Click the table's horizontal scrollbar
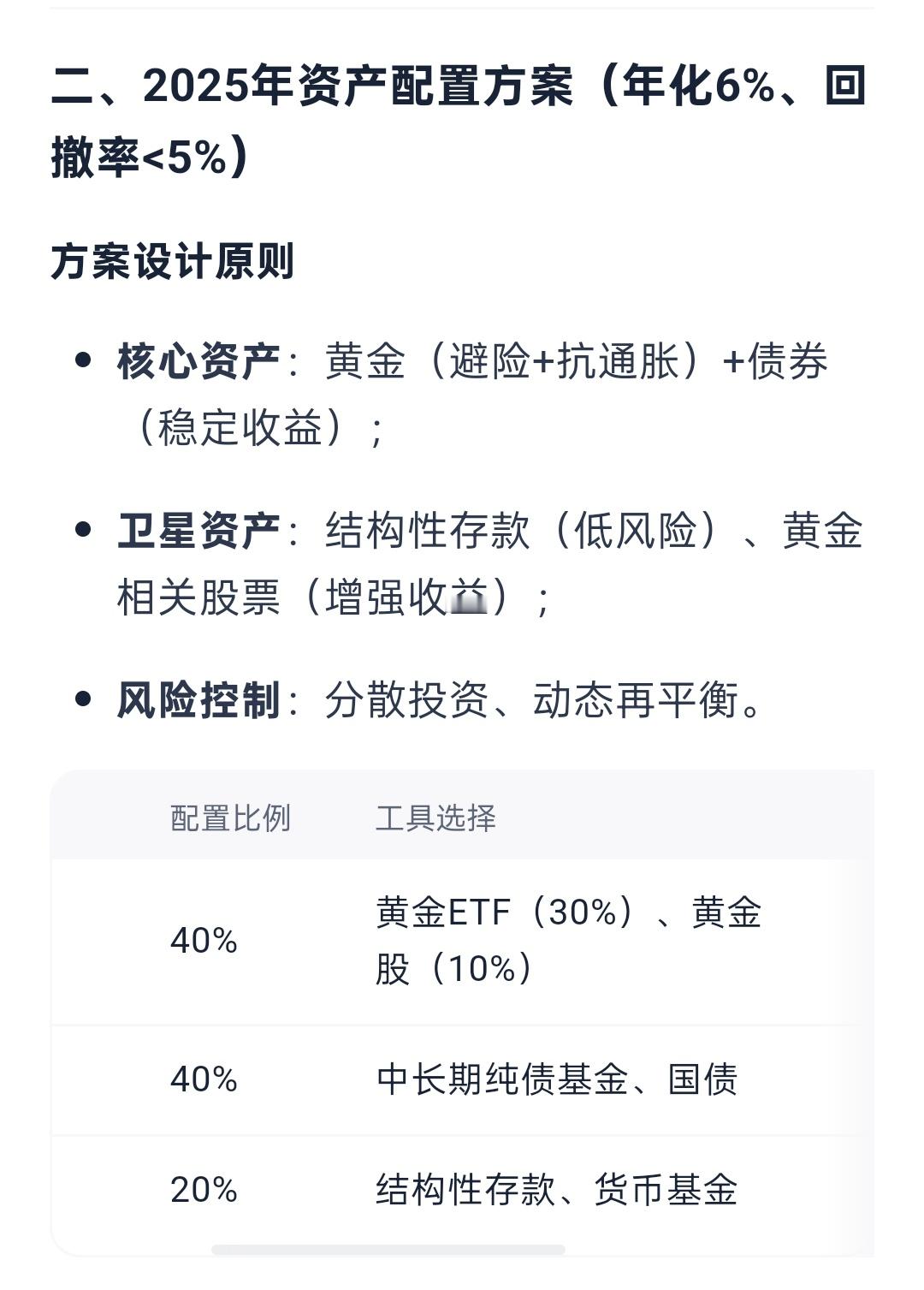Viewport: 924px width, 1290px height. click(x=388, y=1250)
